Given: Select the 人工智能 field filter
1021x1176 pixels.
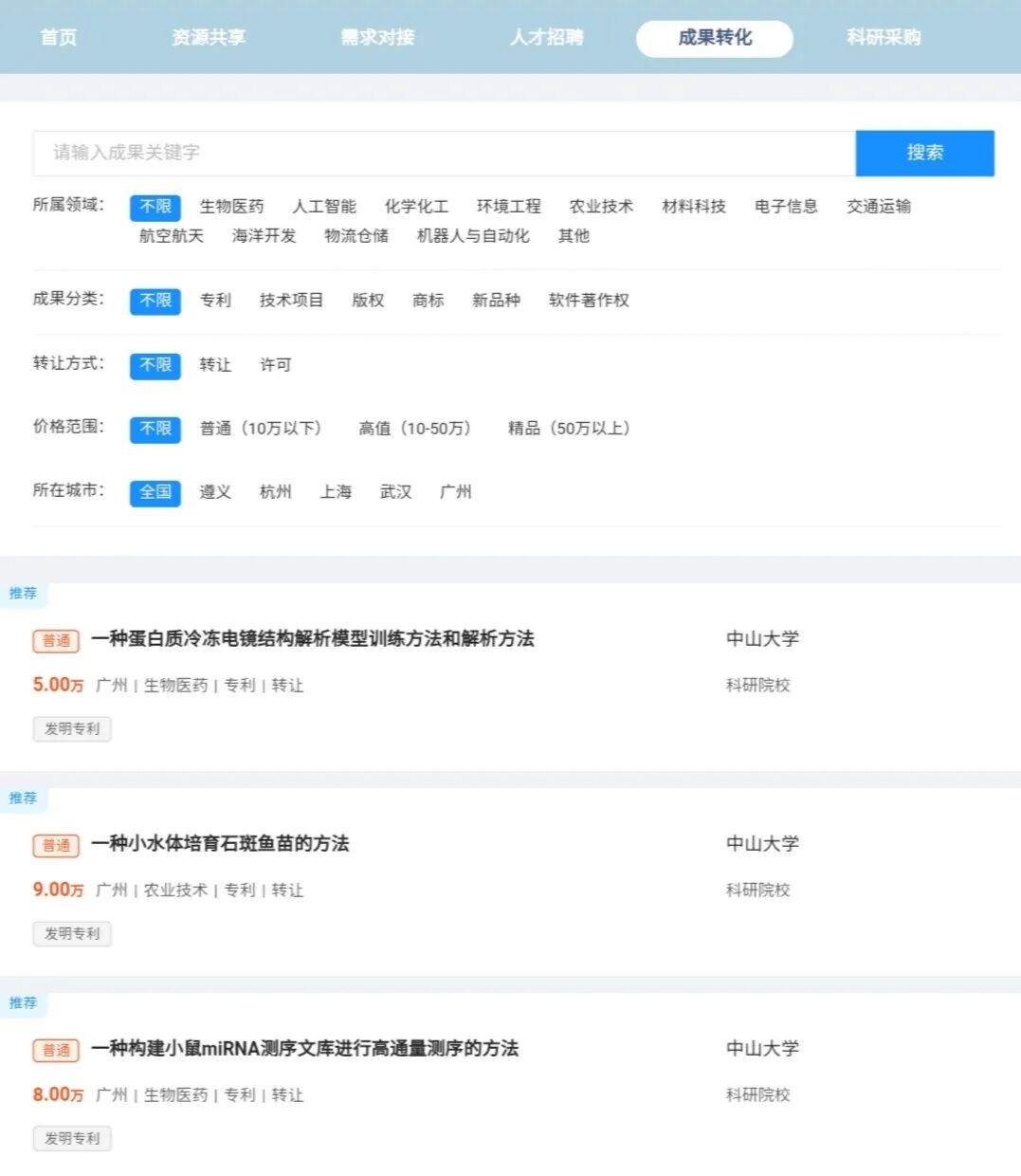Looking at the screenshot, I should 322,206.
